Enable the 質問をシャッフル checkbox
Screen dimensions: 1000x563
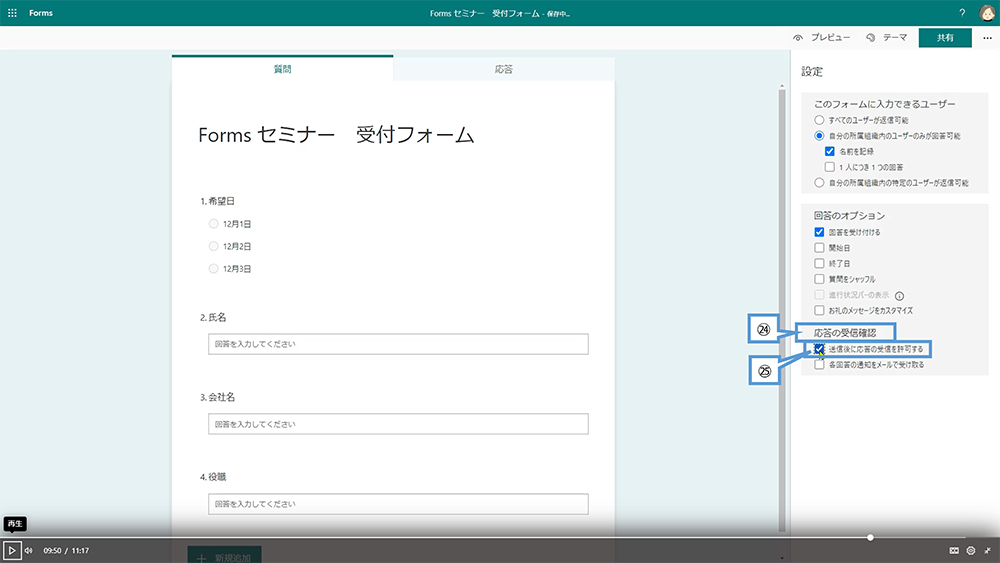[820, 279]
